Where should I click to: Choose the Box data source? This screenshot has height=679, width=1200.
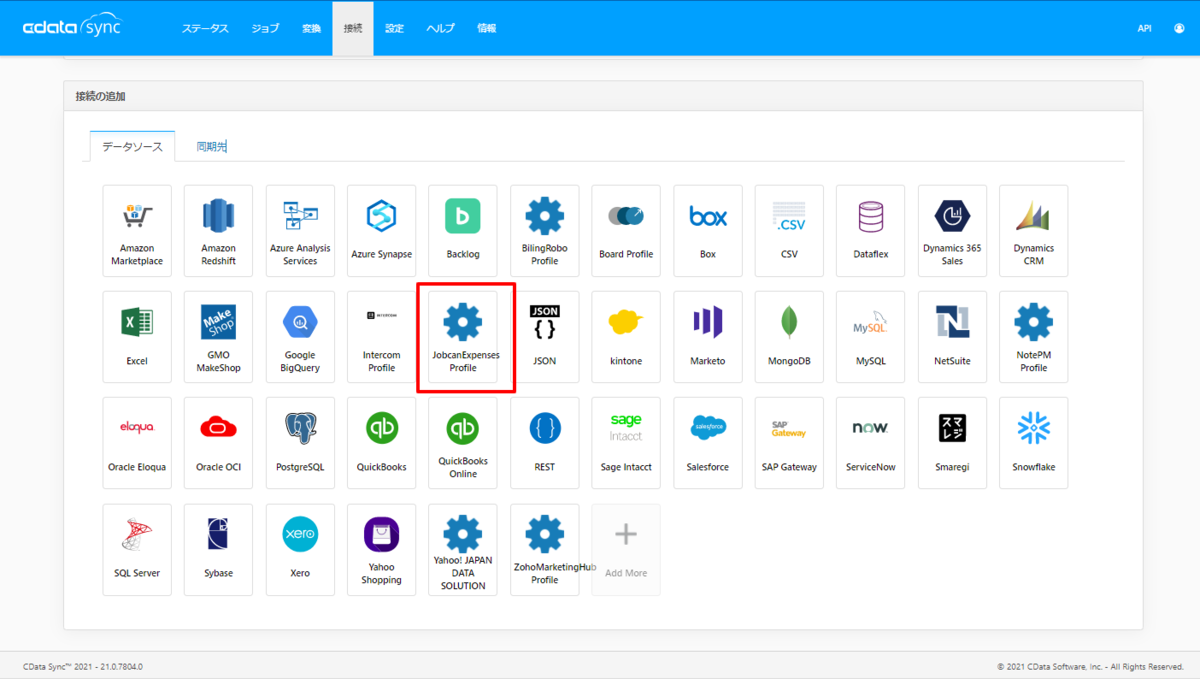click(x=708, y=231)
